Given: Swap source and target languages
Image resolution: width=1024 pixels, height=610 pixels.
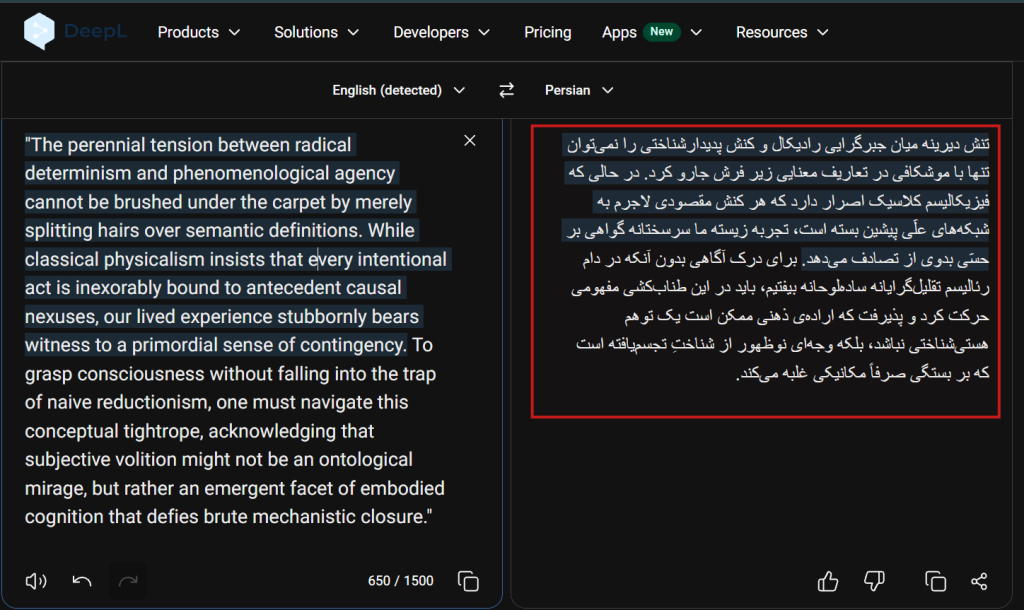Looking at the screenshot, I should click(x=506, y=90).
